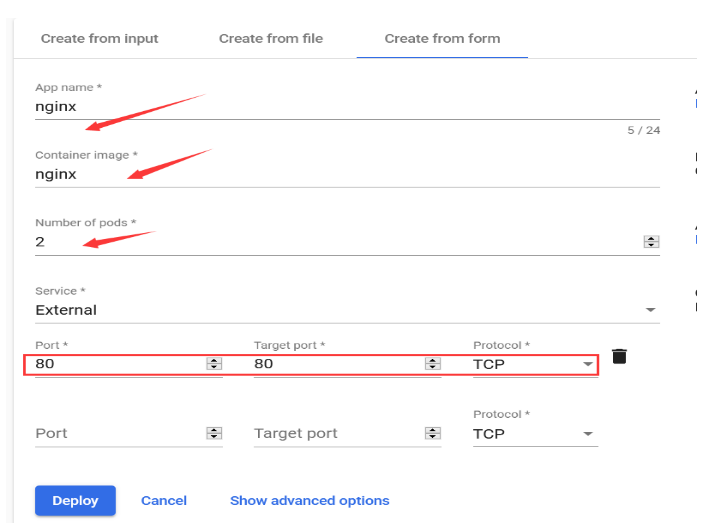This screenshot has height=529, width=705.
Task: Switch to the Create from file tab
Action: coord(271,39)
